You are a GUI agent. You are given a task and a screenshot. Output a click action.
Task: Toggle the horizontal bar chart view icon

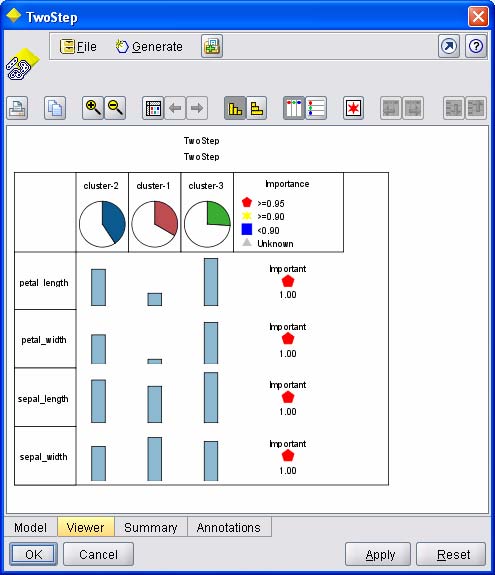click(x=257, y=108)
